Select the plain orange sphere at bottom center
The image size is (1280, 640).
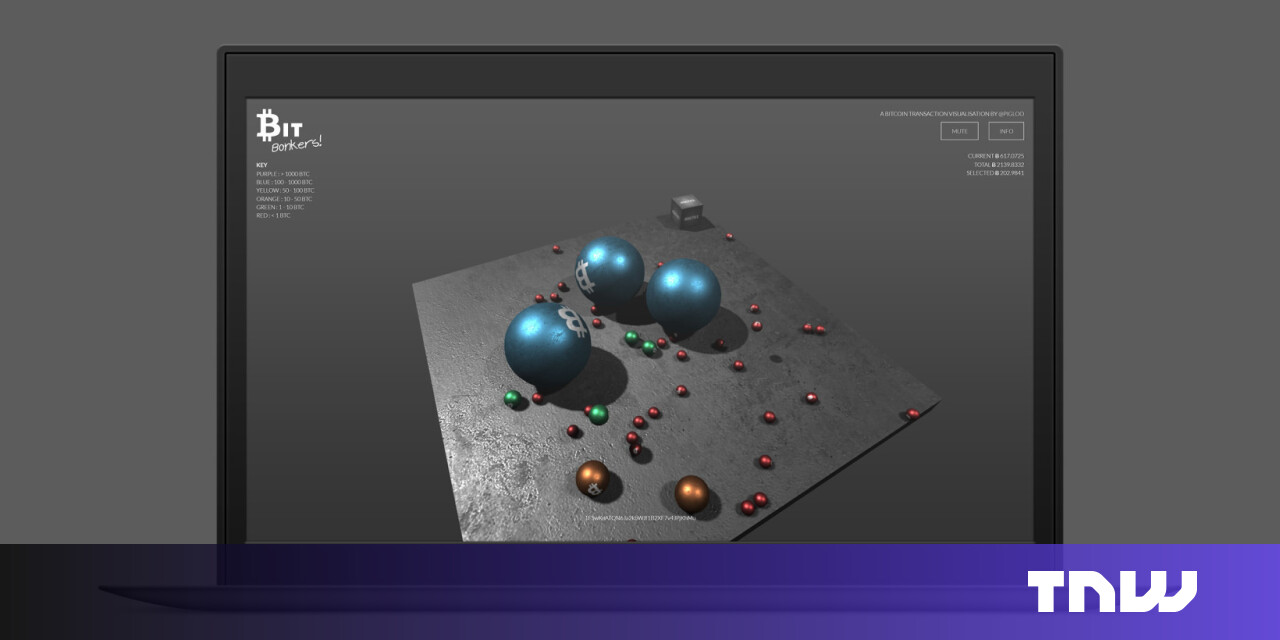(691, 493)
